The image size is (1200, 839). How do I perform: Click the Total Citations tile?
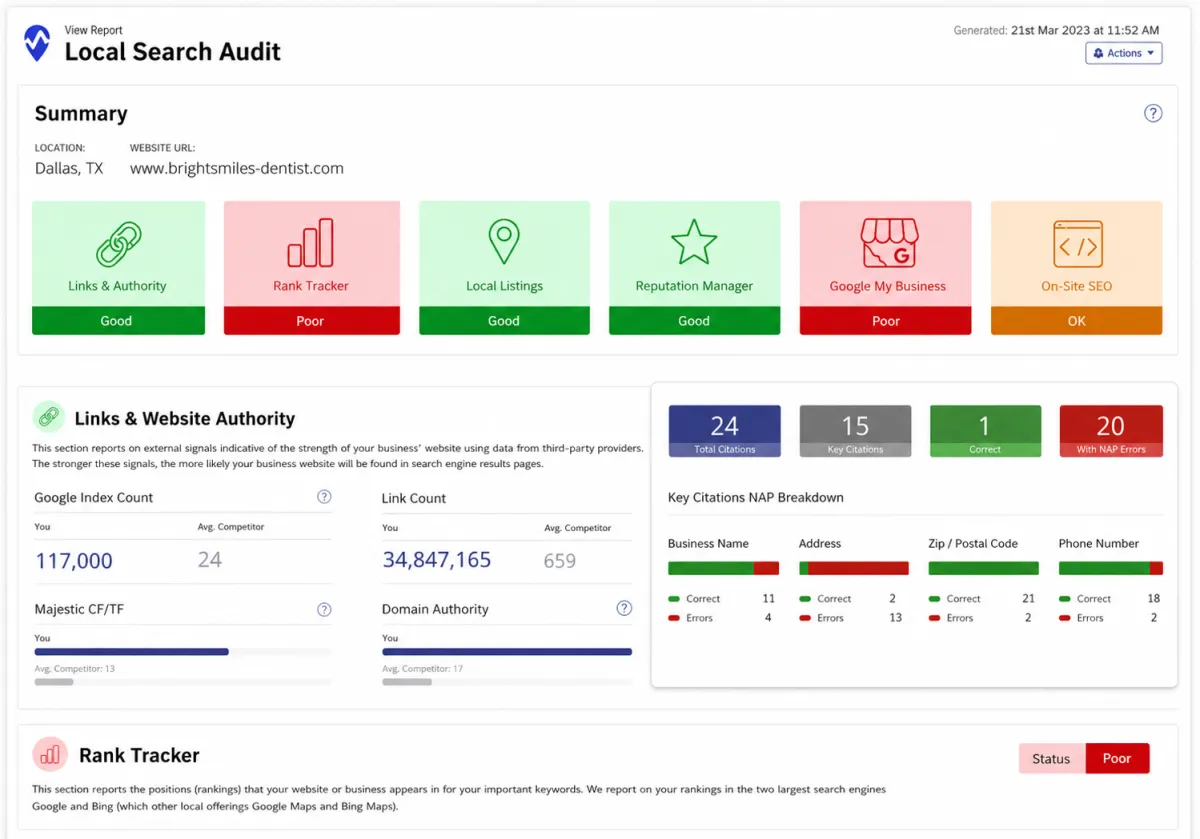724,431
